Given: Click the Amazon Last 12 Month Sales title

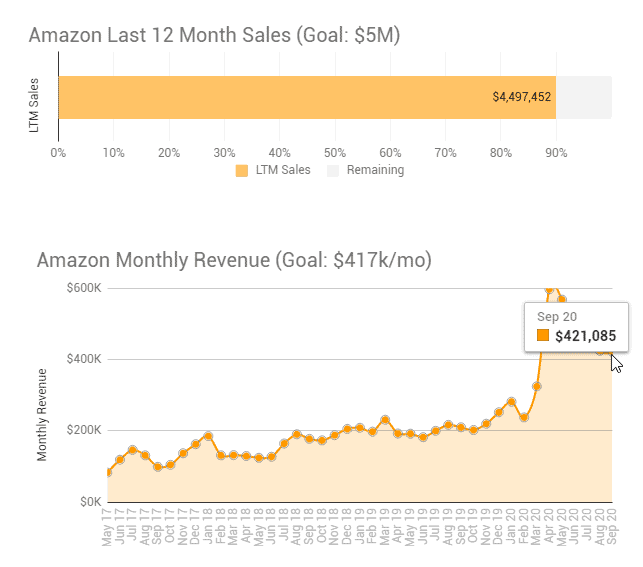Looking at the screenshot, I should click(214, 36).
